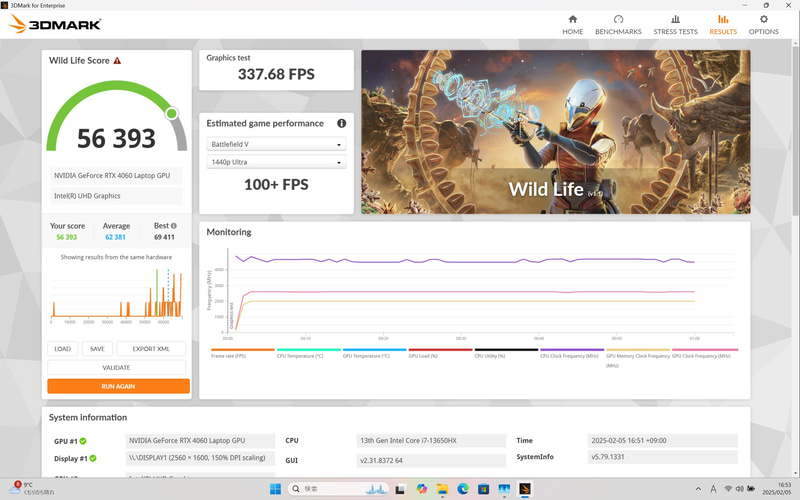The image size is (800, 500).
Task: Toggle CPU Temperature graph legend
Action: (308, 353)
